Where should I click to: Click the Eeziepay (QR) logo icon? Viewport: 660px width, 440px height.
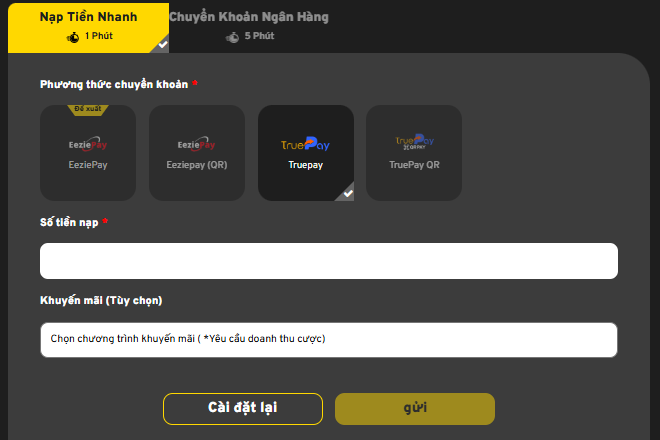197,144
